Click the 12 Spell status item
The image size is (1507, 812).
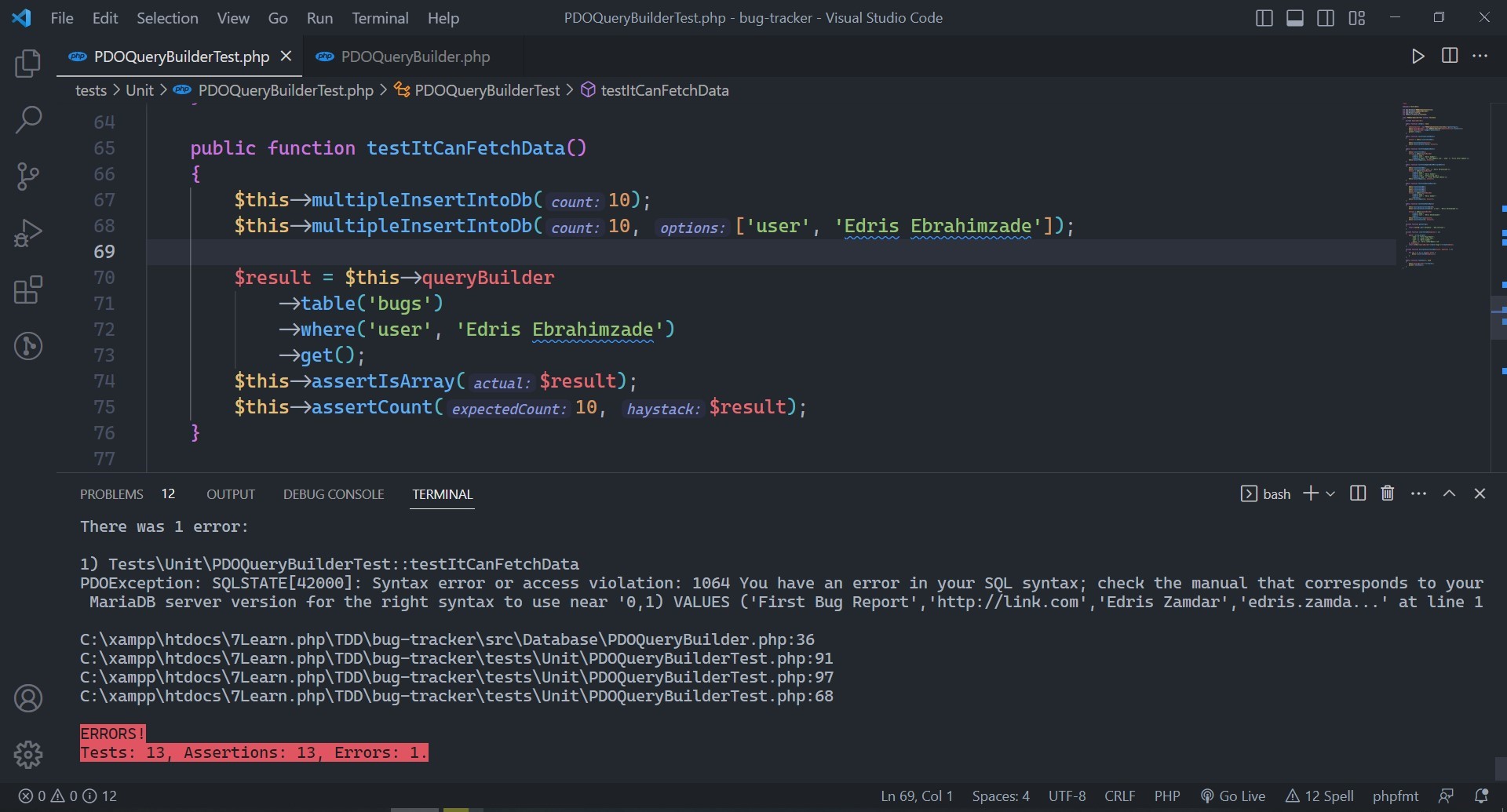pos(1319,796)
